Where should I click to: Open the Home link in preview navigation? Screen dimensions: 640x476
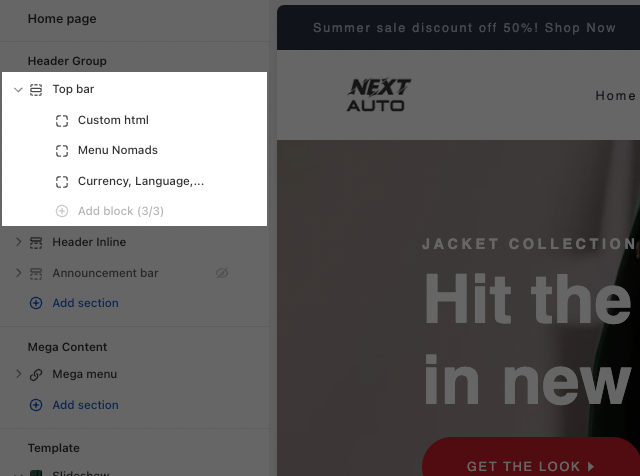click(x=615, y=96)
